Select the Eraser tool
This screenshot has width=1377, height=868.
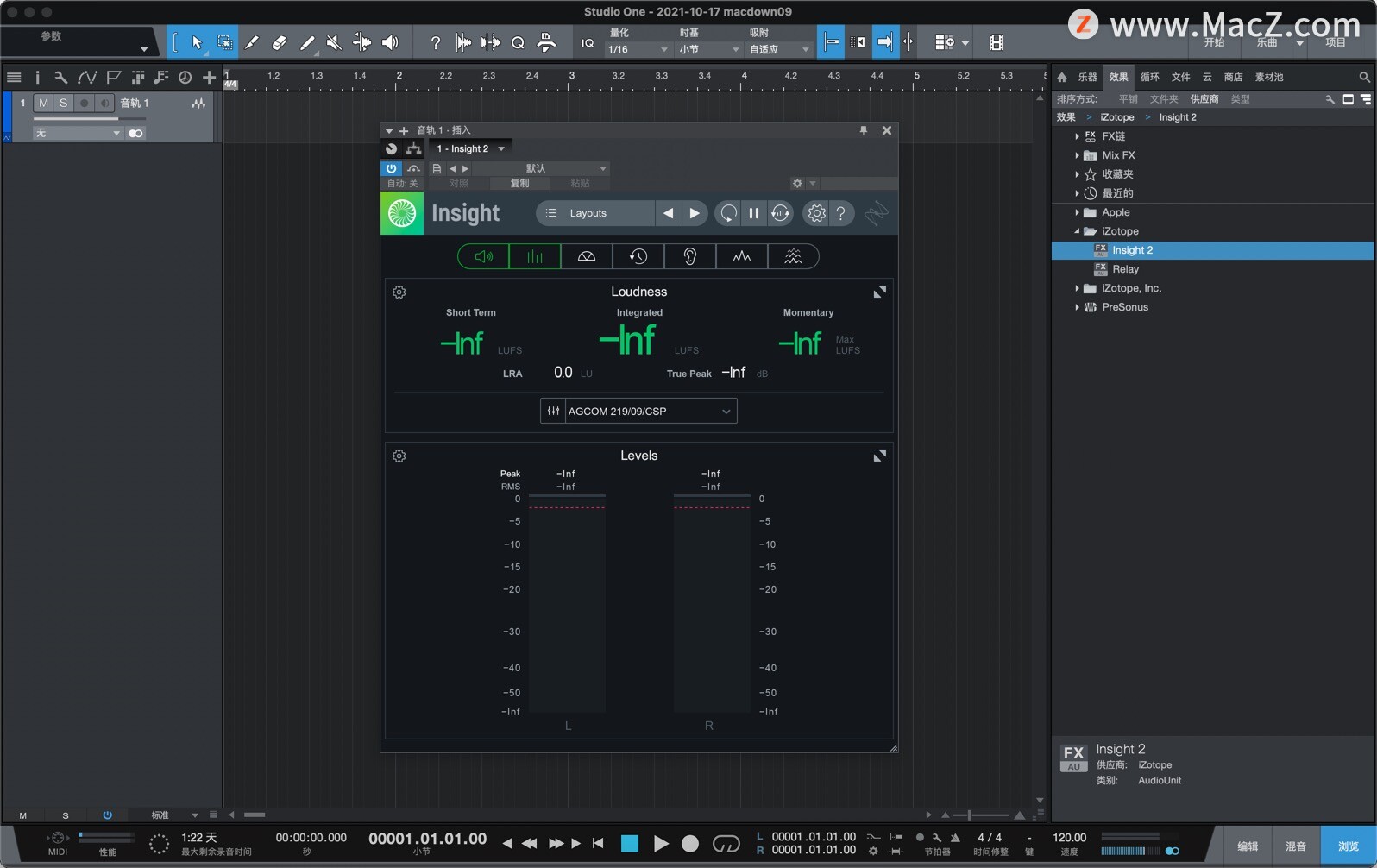coord(280,42)
